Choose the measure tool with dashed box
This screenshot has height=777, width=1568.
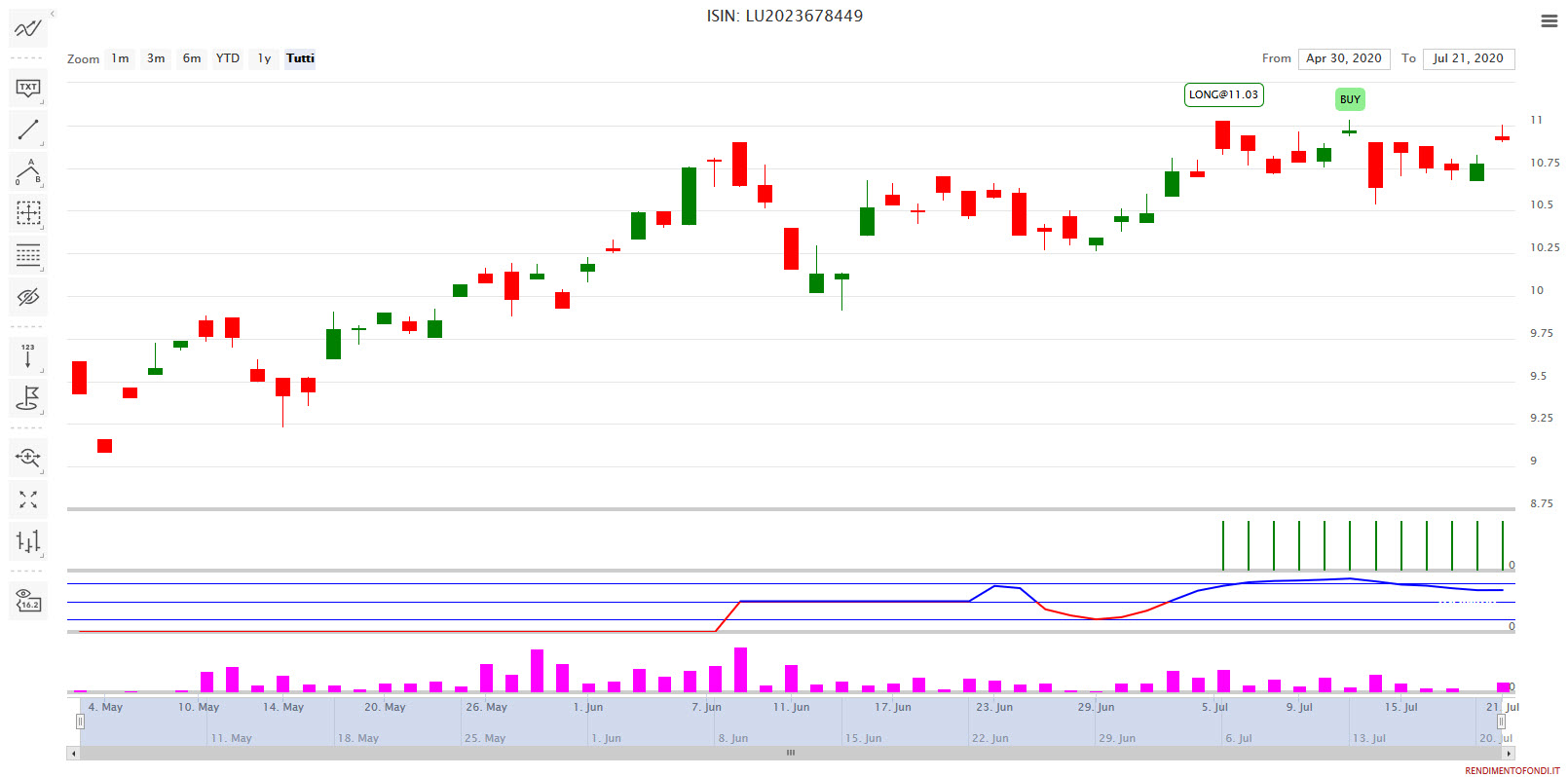pyautogui.click(x=27, y=212)
